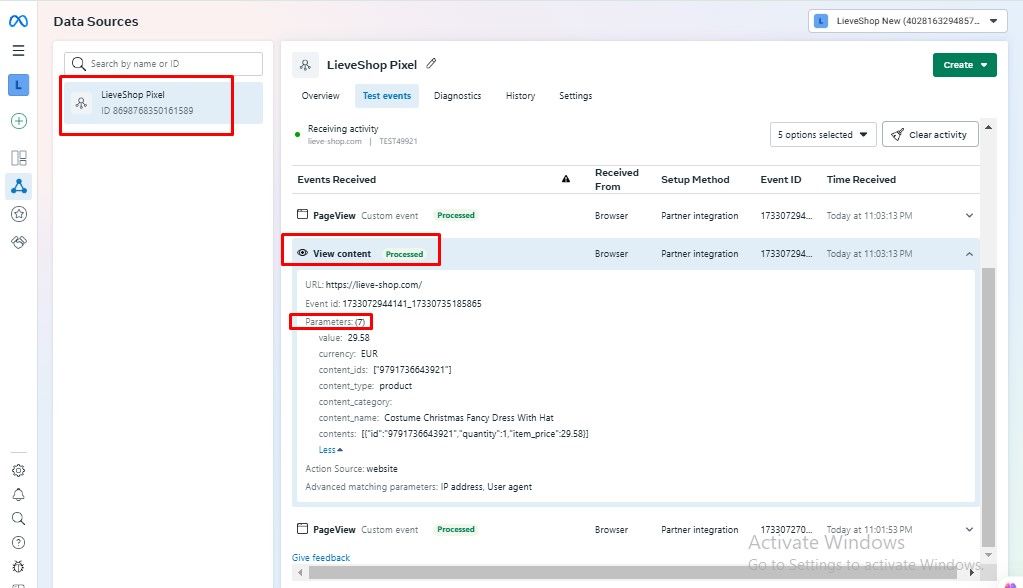
Task: Click the TEST49921 test code text
Action: point(398,141)
